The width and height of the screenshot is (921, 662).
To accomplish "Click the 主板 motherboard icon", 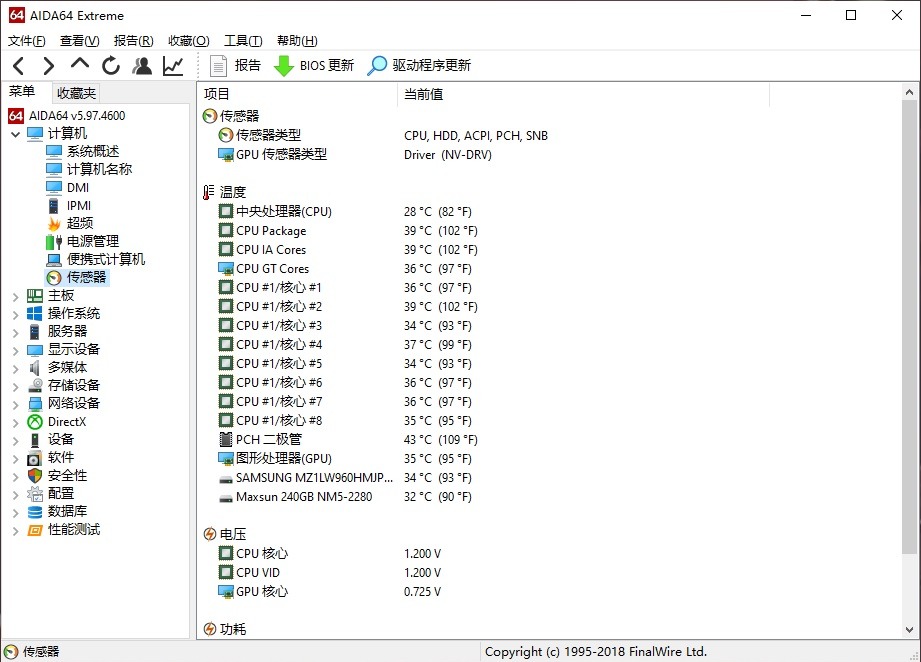I will pyautogui.click(x=35, y=296).
